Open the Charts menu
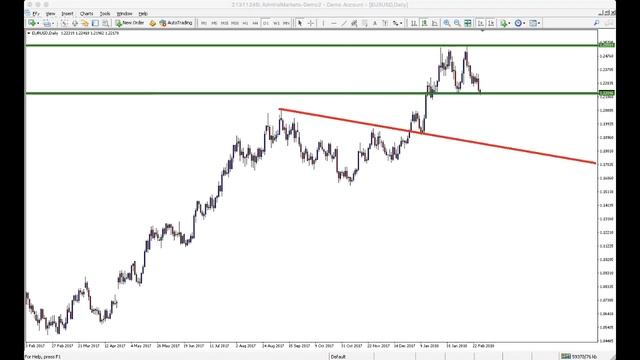 coord(87,13)
